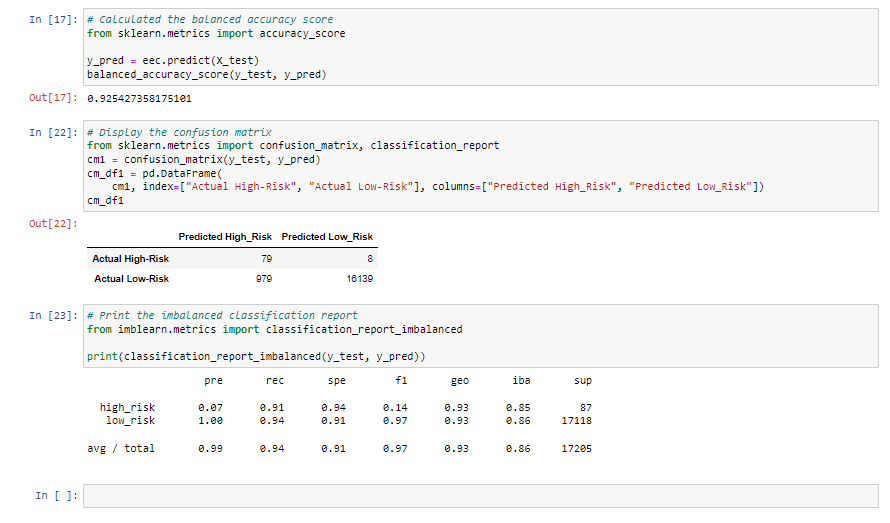This screenshot has width=890, height=523.
Task: Click the cell value 16139
Action: click(360, 279)
